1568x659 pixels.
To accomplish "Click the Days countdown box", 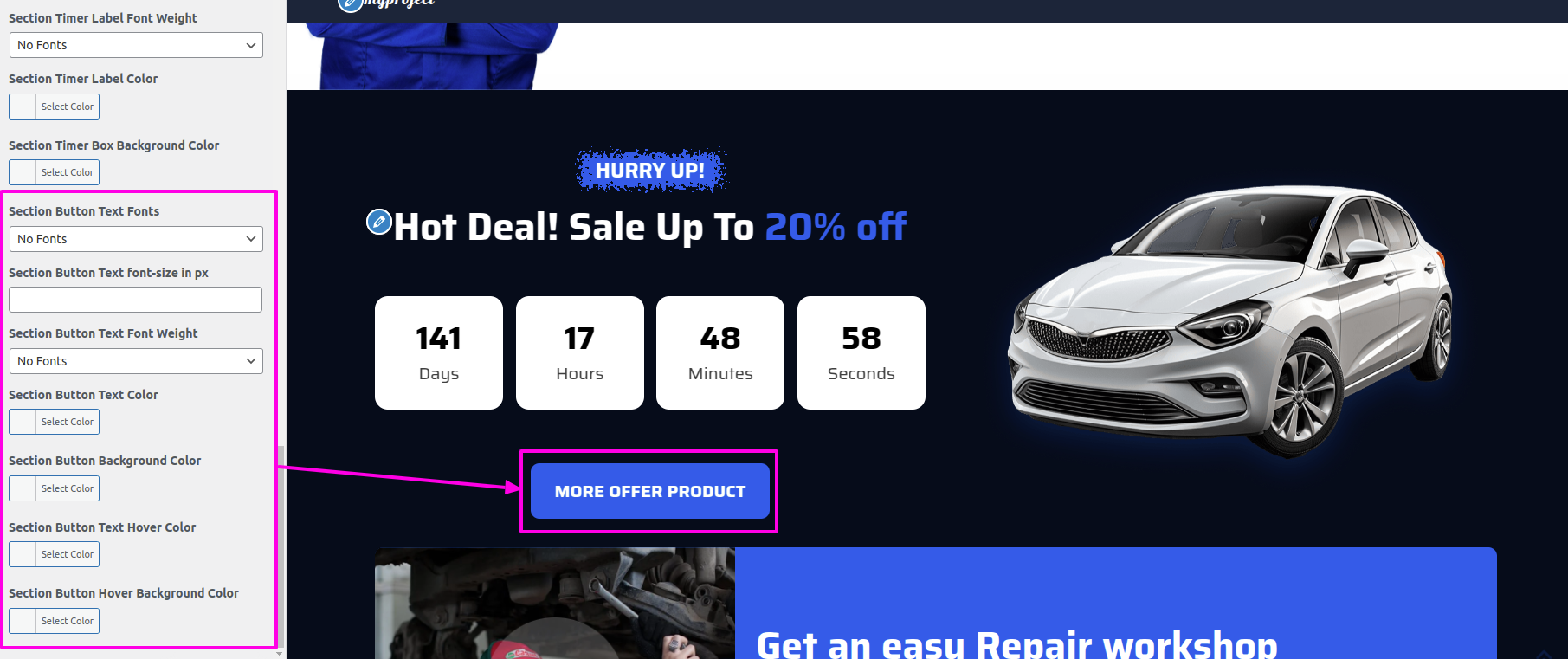I will pyautogui.click(x=439, y=352).
